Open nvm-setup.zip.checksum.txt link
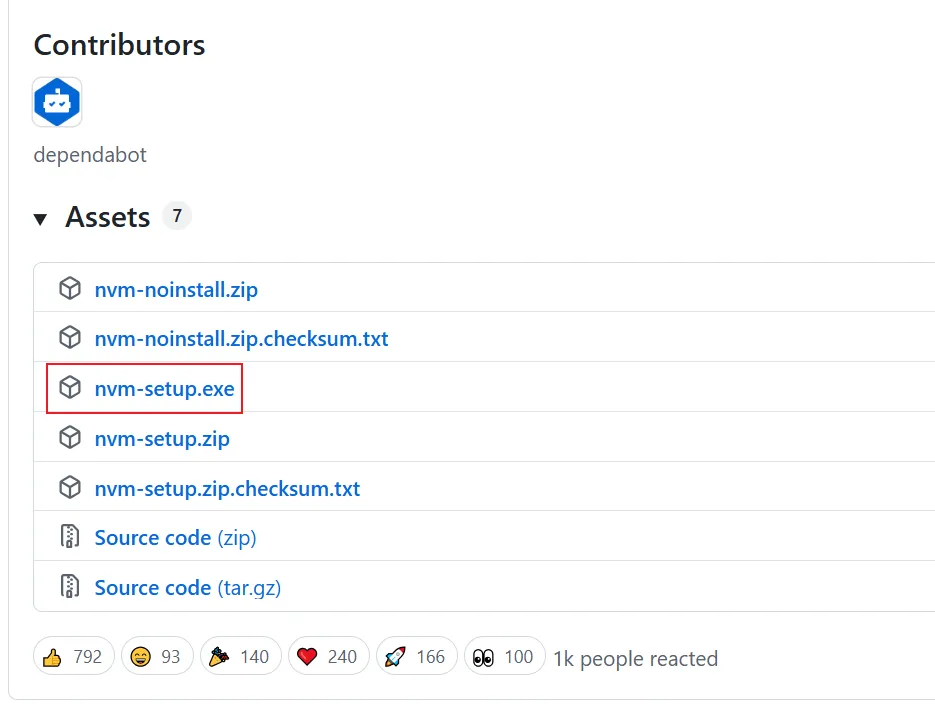 [227, 489]
